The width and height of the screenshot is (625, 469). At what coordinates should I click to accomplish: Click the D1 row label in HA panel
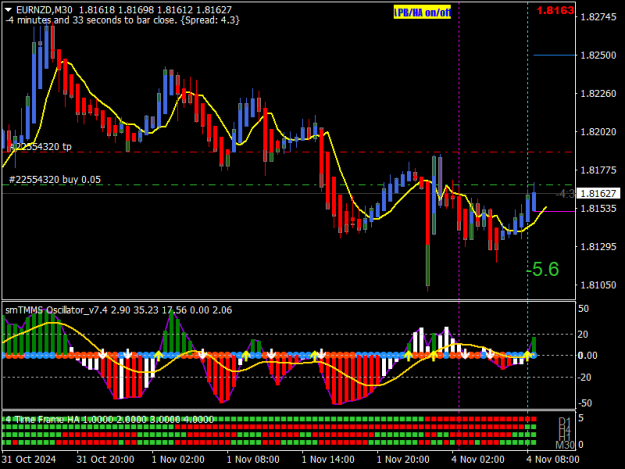[x=565, y=422]
